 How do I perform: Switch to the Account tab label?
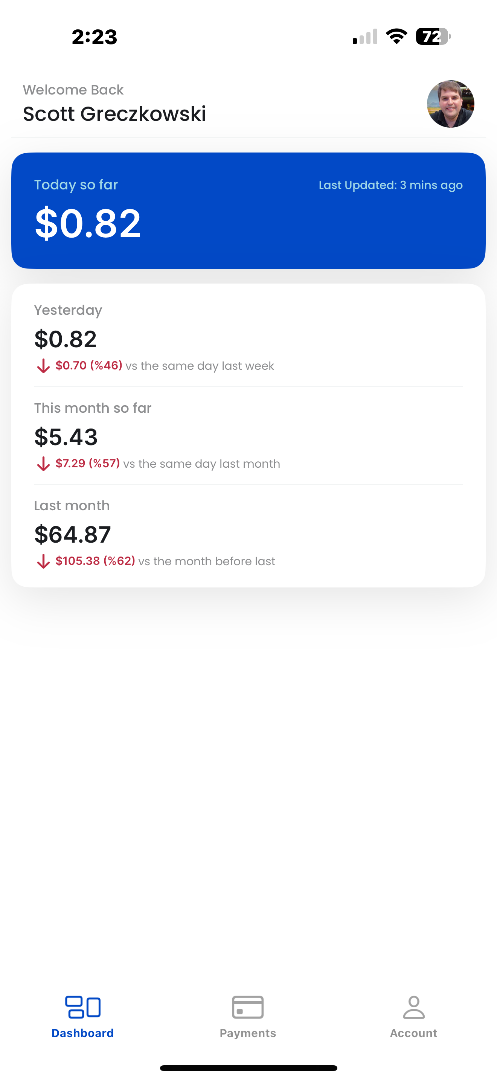coord(414,1033)
